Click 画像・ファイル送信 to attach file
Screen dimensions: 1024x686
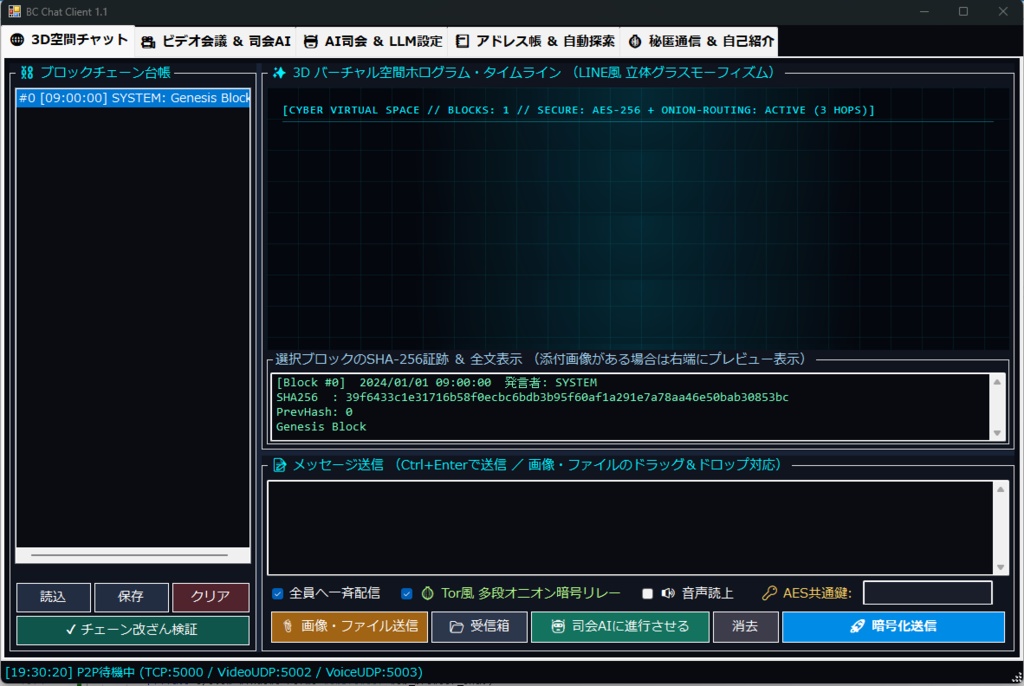click(x=349, y=627)
